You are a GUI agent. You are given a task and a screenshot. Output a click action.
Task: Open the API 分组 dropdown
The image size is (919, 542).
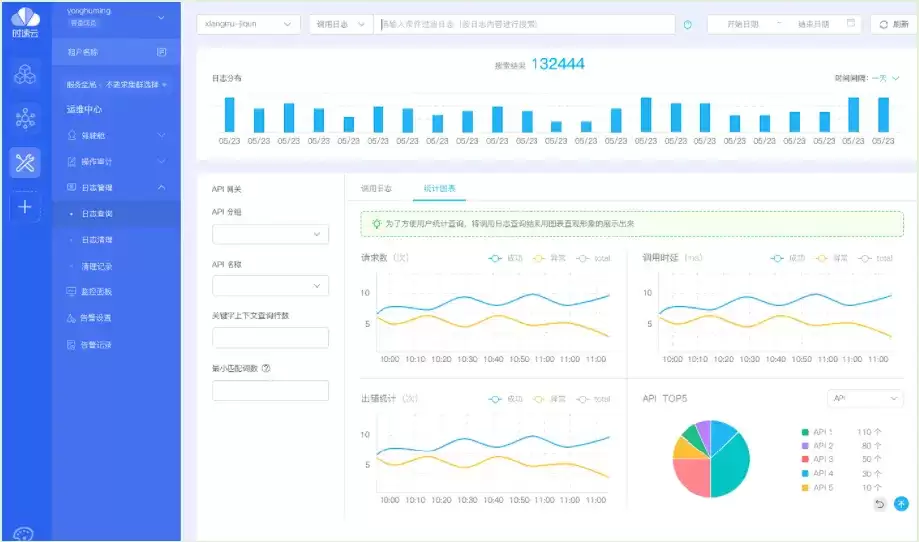(x=270, y=234)
